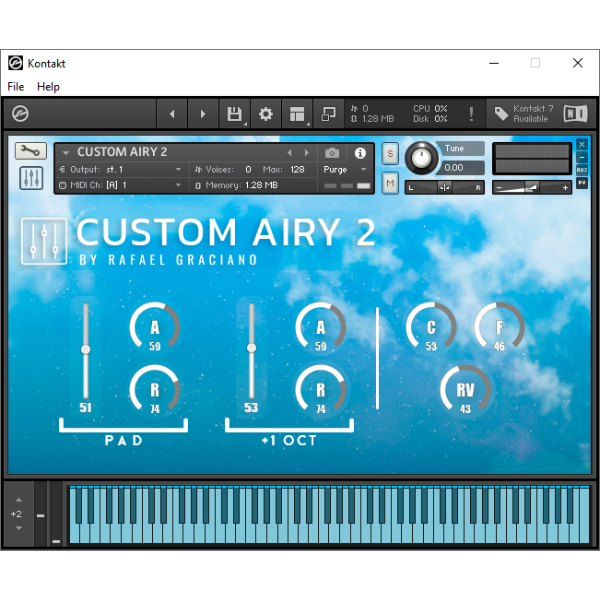The image size is (600, 600).
Task: Show instrument info with the i icon
Action: [360, 153]
